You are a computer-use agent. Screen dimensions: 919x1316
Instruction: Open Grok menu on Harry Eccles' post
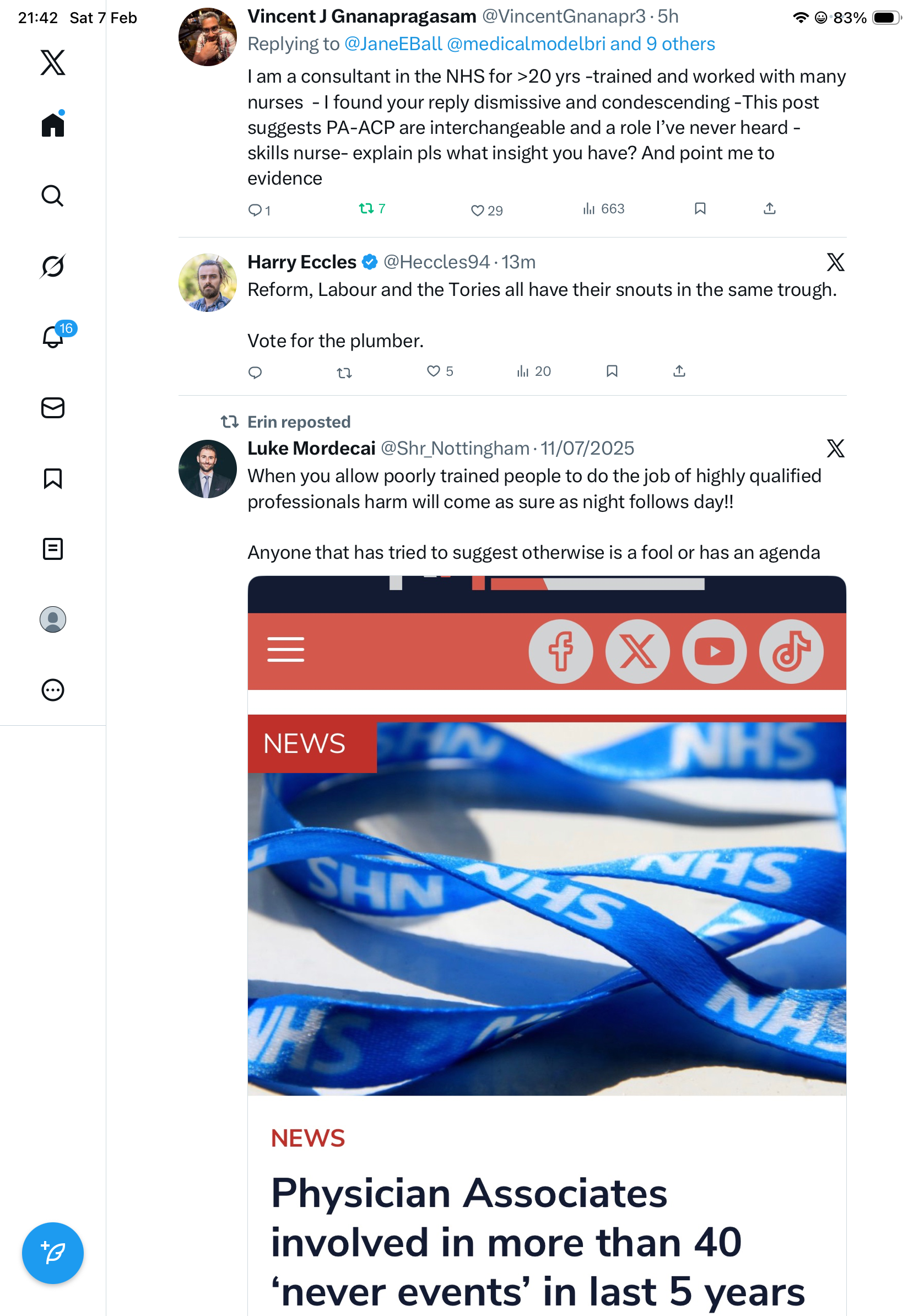pos(835,262)
